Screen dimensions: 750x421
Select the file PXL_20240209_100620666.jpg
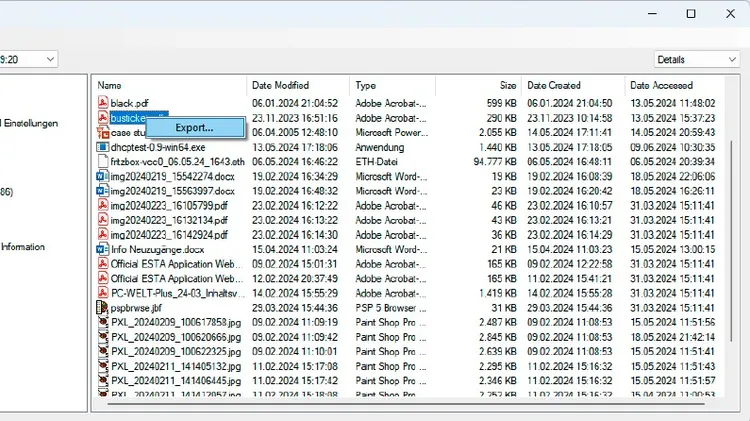click(176, 337)
